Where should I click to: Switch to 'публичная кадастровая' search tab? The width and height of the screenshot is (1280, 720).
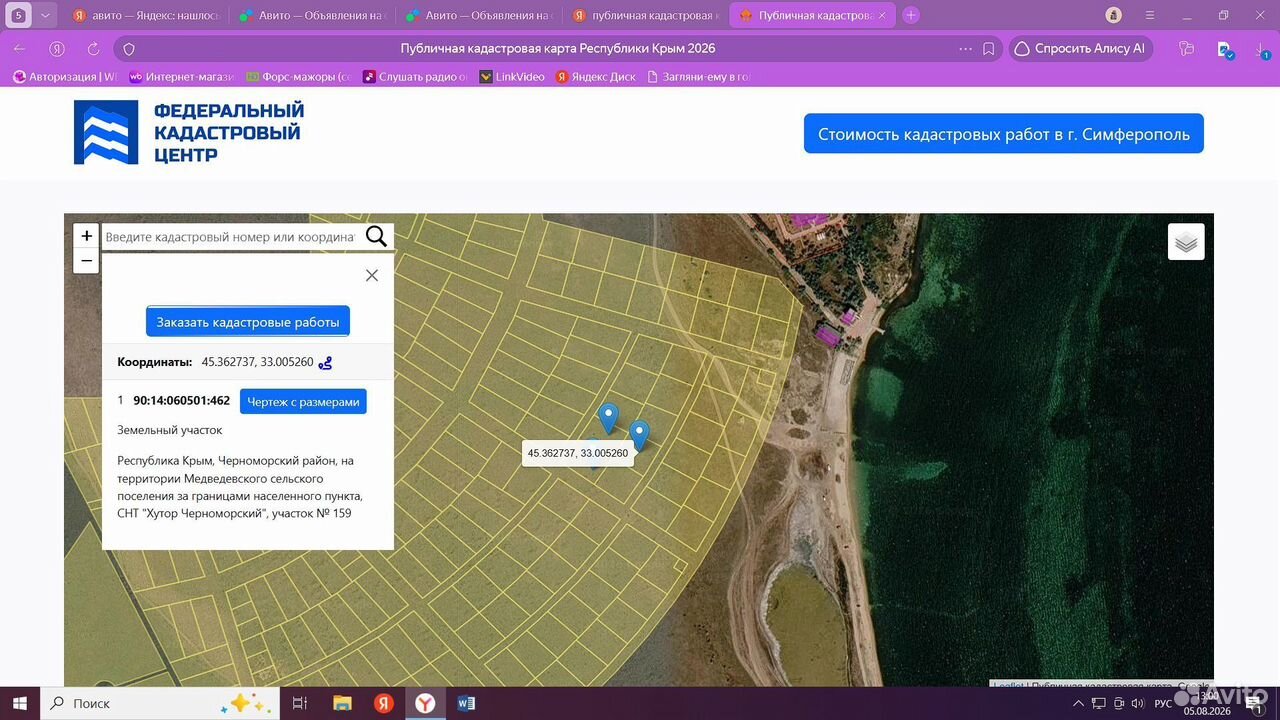pos(645,16)
